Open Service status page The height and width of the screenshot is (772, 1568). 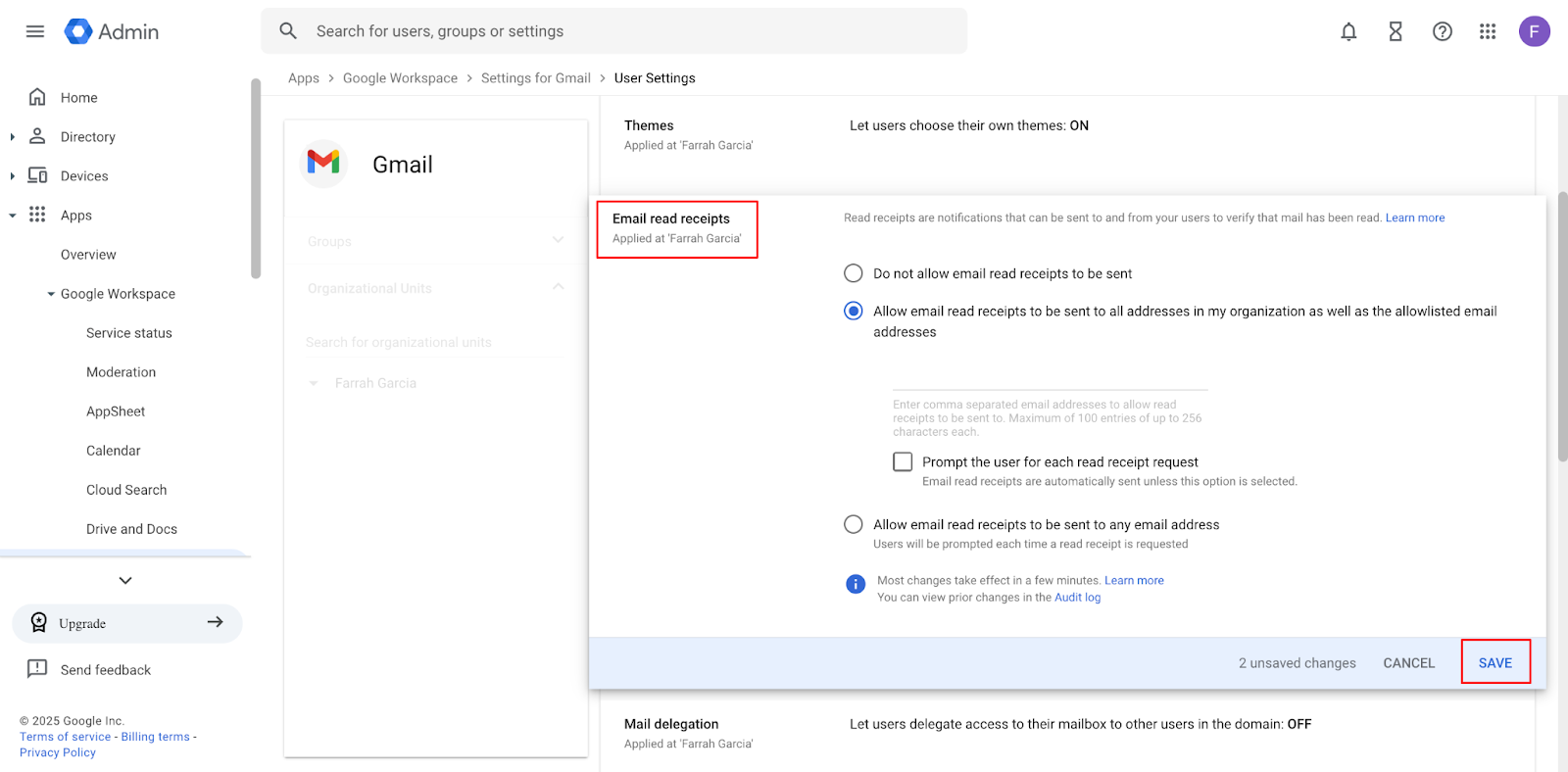[x=129, y=332]
